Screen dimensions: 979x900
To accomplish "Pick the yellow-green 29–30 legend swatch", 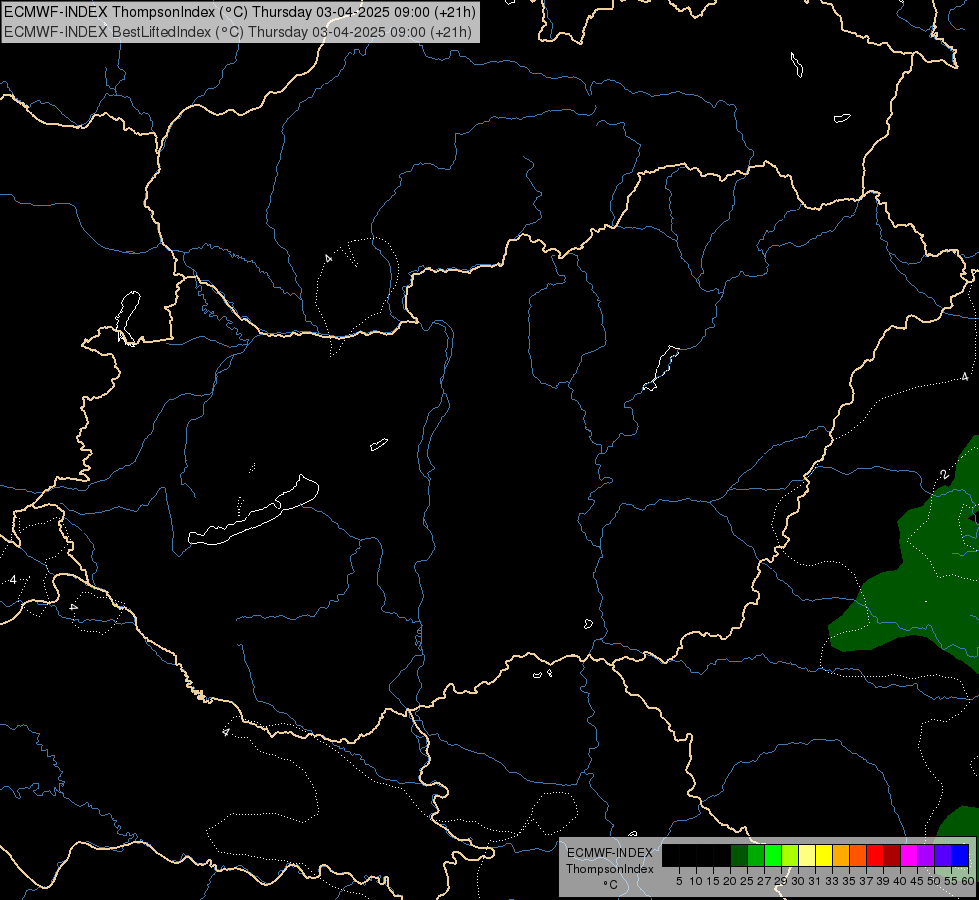I will [790, 855].
